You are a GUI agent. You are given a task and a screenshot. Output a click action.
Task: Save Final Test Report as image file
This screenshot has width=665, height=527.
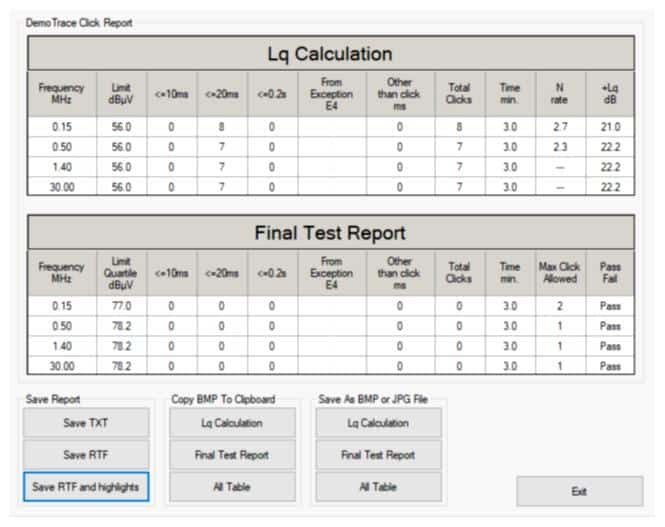[379, 455]
